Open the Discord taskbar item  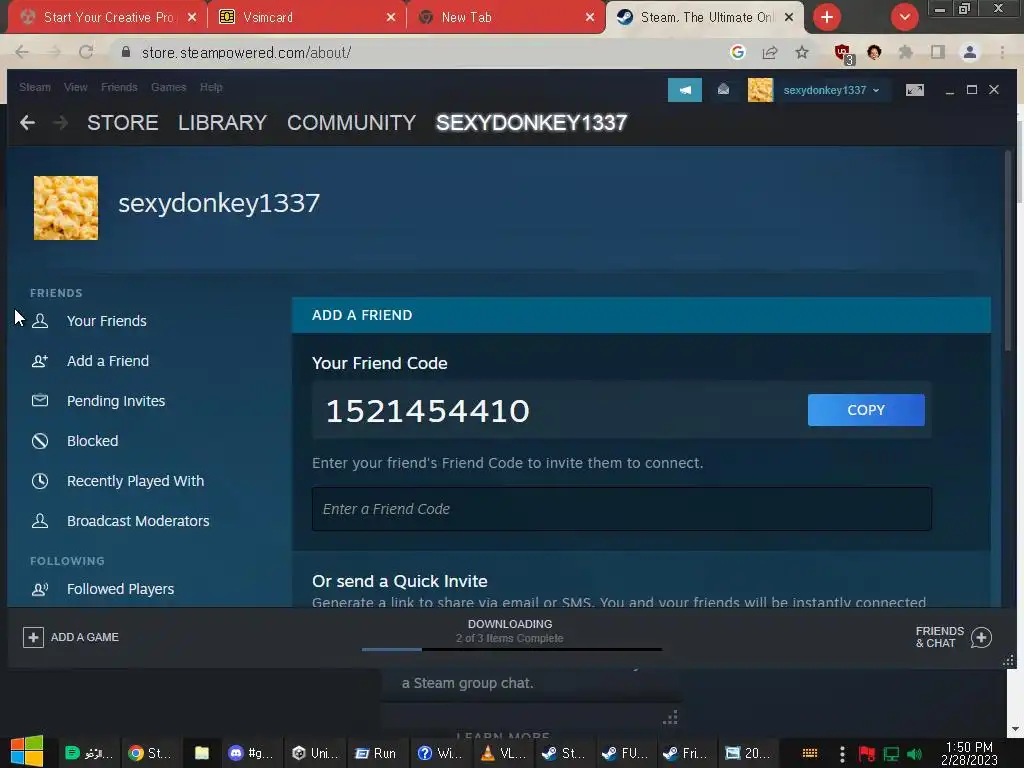click(x=251, y=753)
